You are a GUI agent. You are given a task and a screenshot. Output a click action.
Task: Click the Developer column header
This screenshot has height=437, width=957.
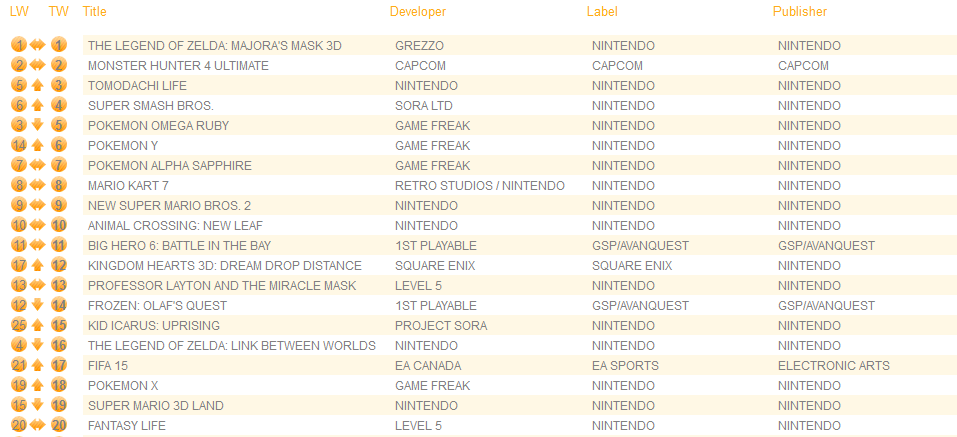pyautogui.click(x=418, y=12)
